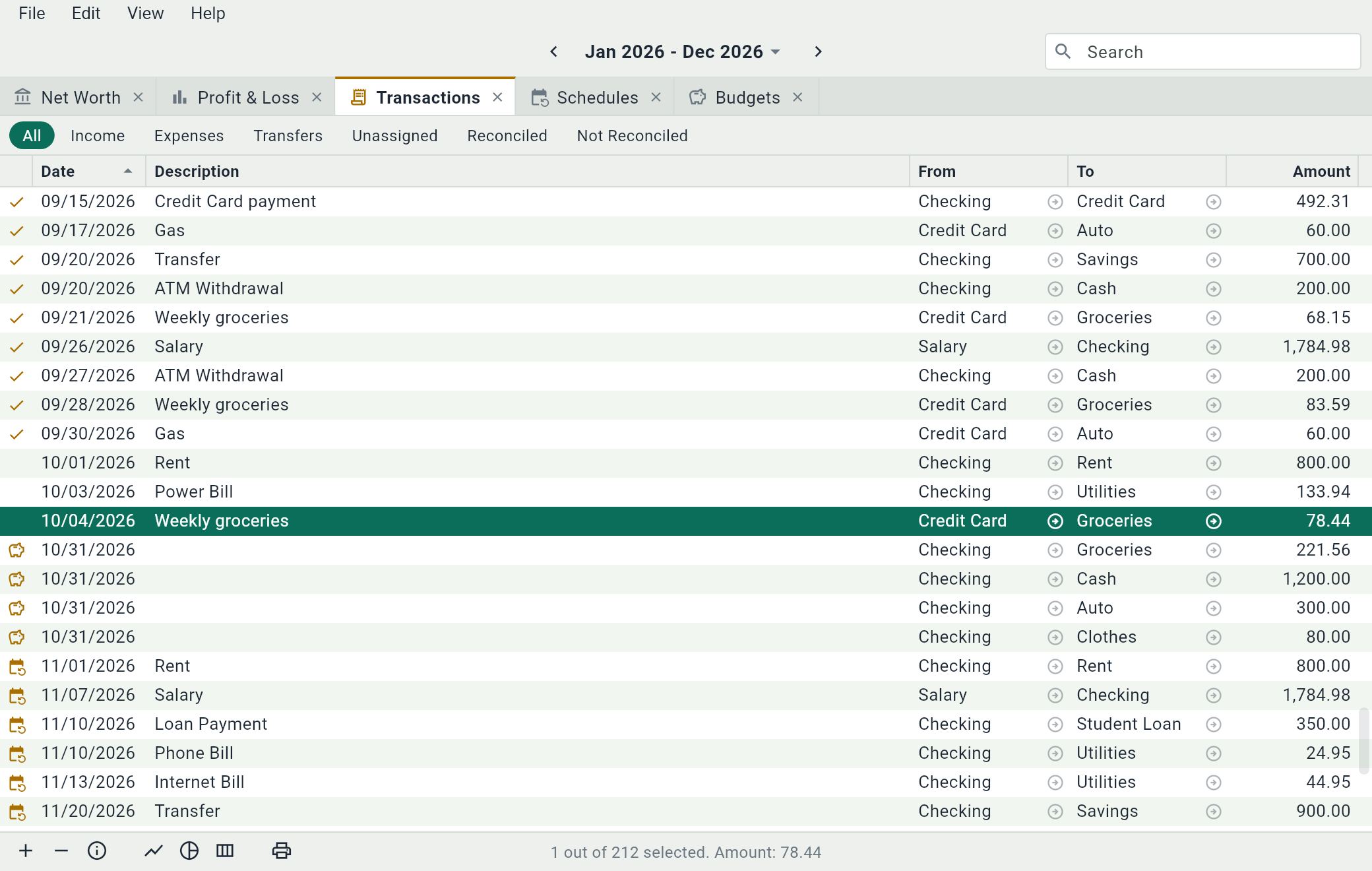Filter by Not Reconciled
This screenshot has height=871, width=1372.
633,136
